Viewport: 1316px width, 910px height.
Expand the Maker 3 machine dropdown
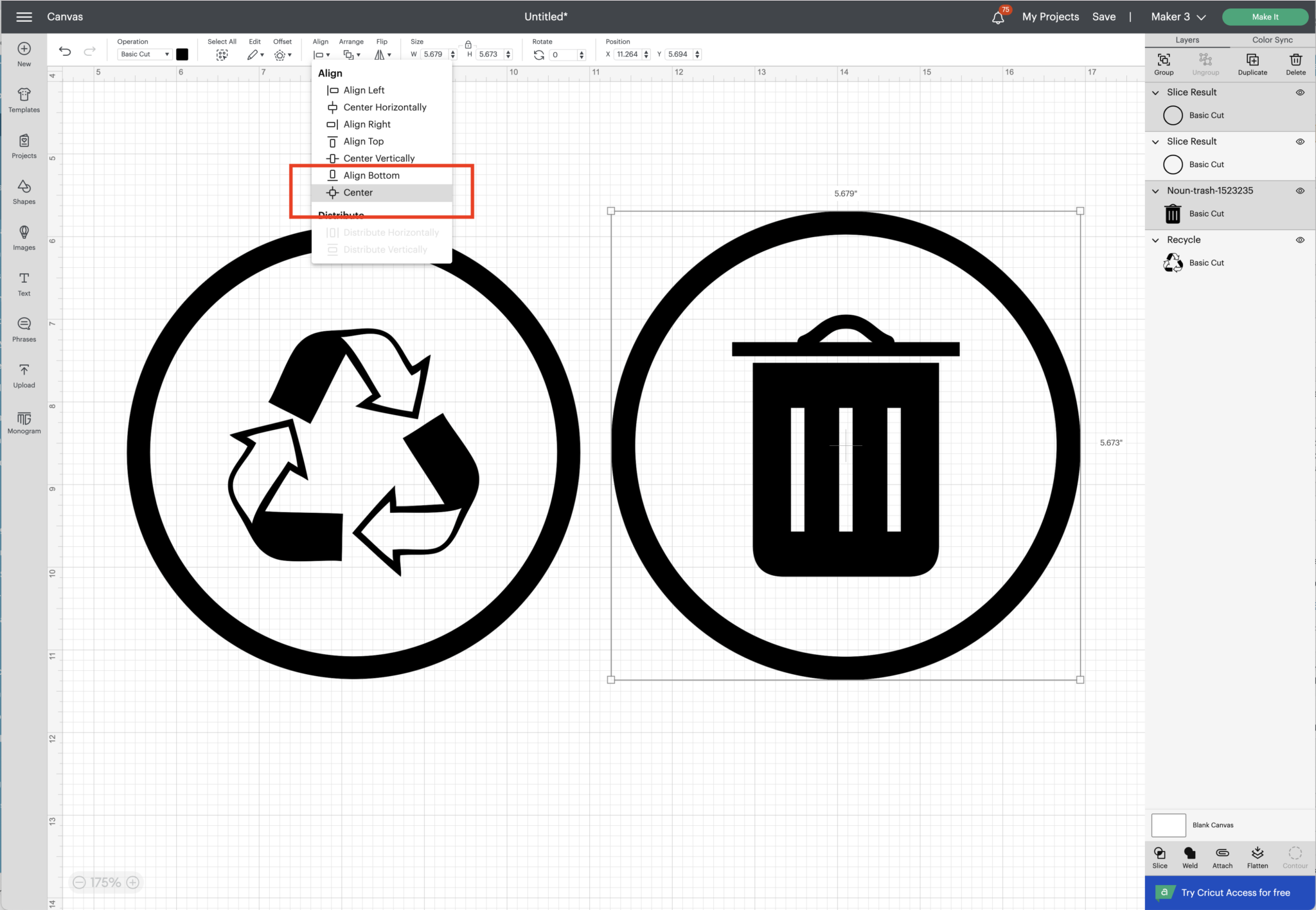pyautogui.click(x=1178, y=17)
